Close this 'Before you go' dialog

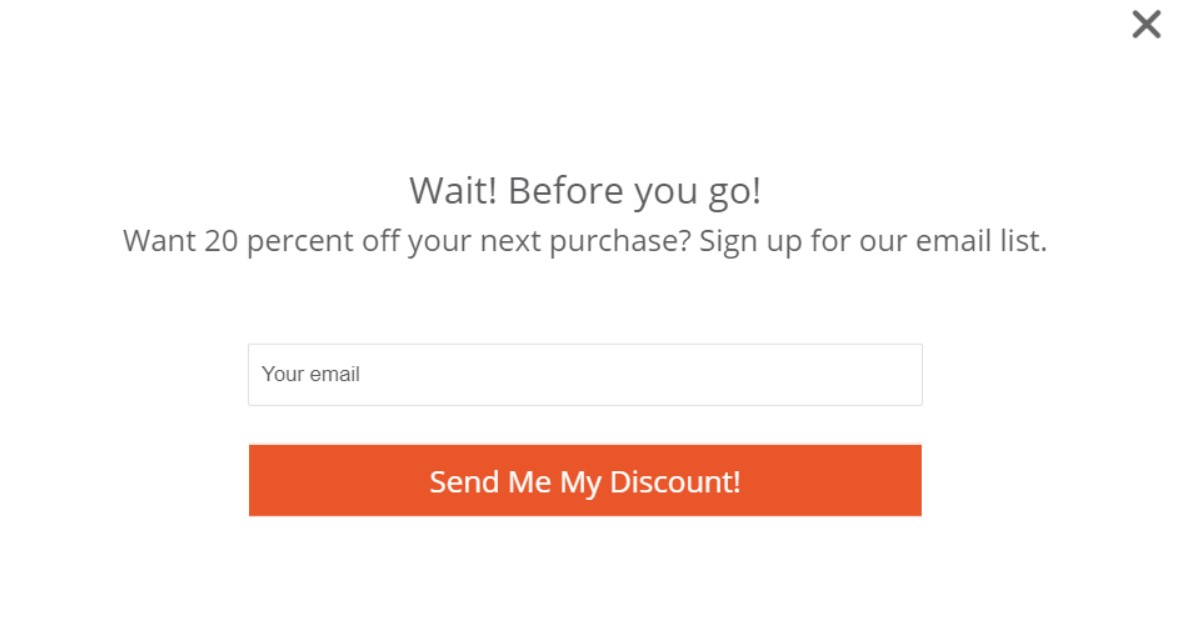coord(1146,25)
